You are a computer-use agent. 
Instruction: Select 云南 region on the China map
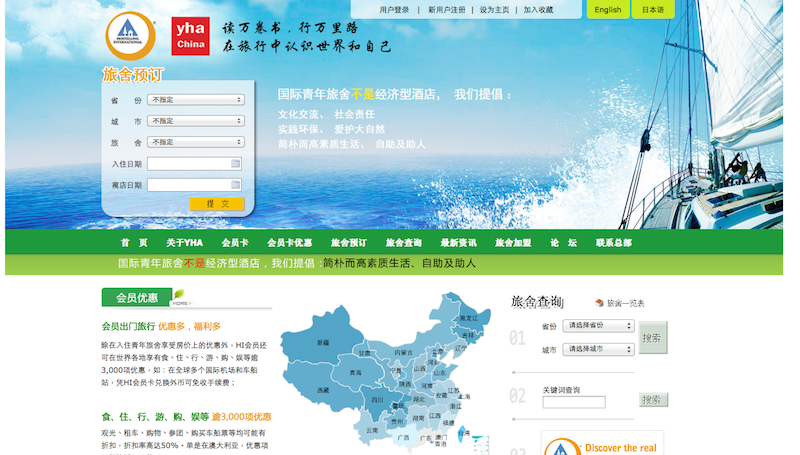click(372, 430)
